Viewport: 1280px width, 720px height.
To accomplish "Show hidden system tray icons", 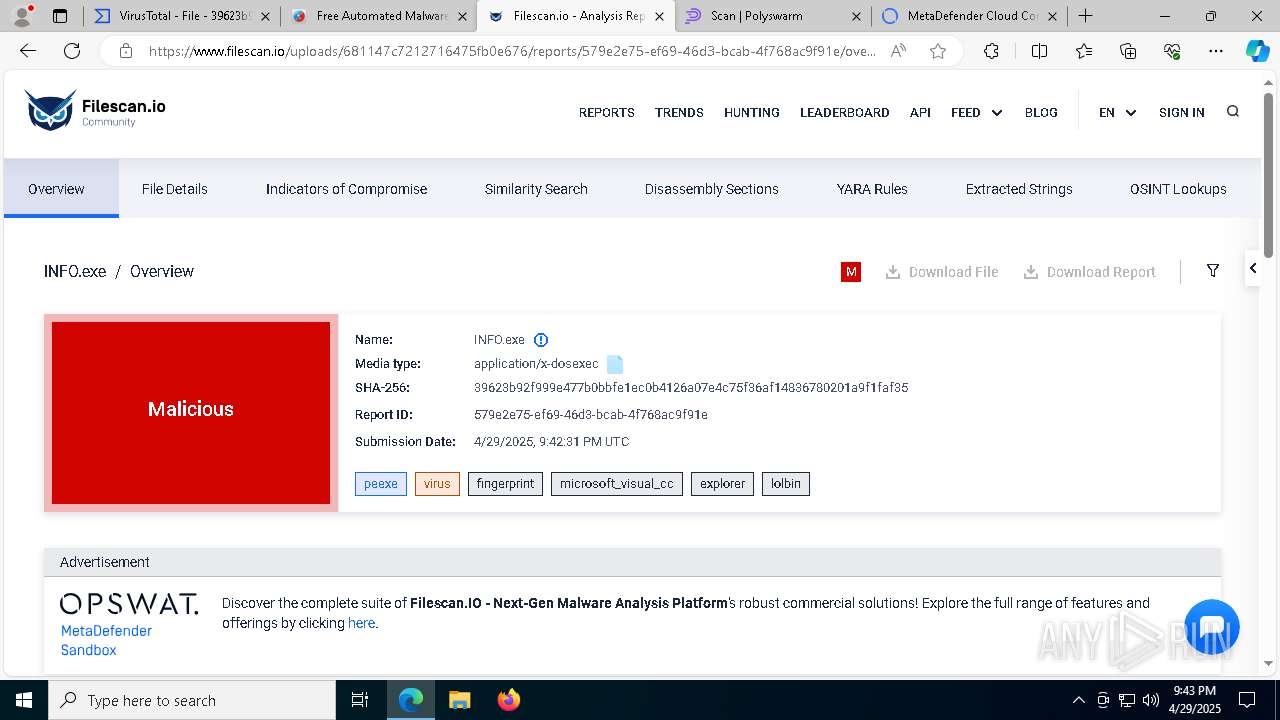I will point(1078,700).
